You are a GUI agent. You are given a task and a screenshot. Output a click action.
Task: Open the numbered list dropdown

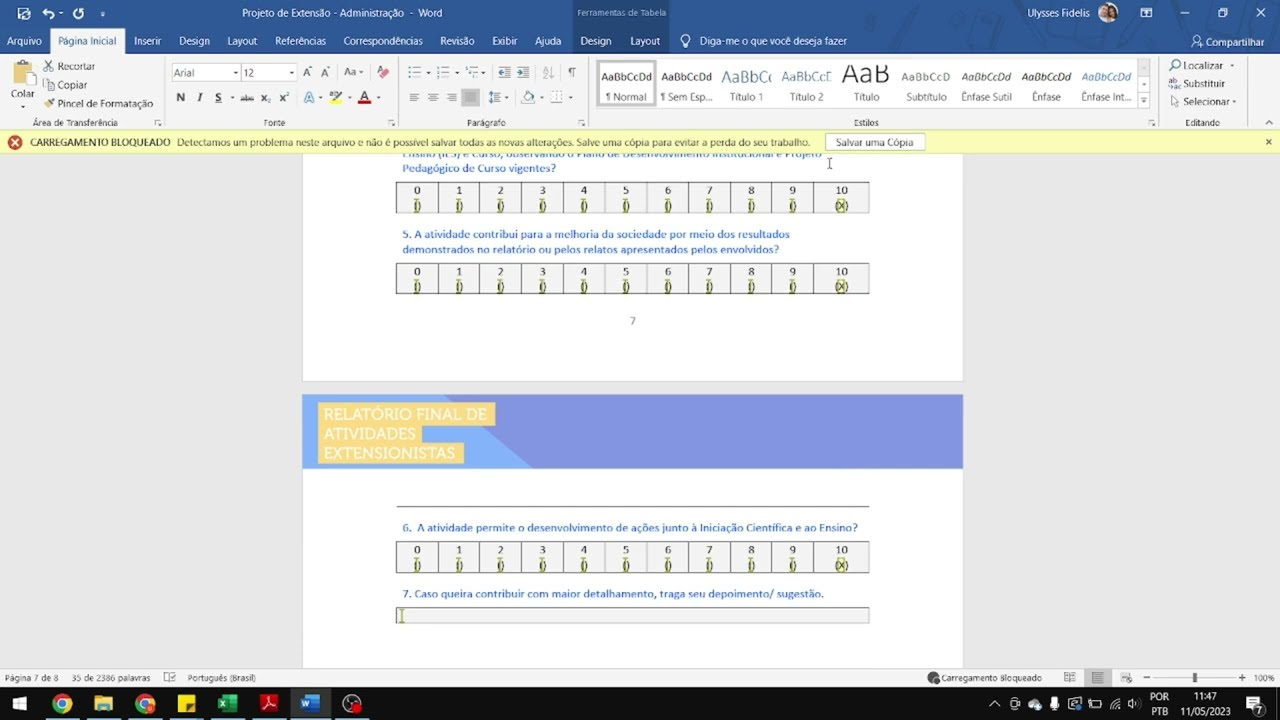coord(458,72)
